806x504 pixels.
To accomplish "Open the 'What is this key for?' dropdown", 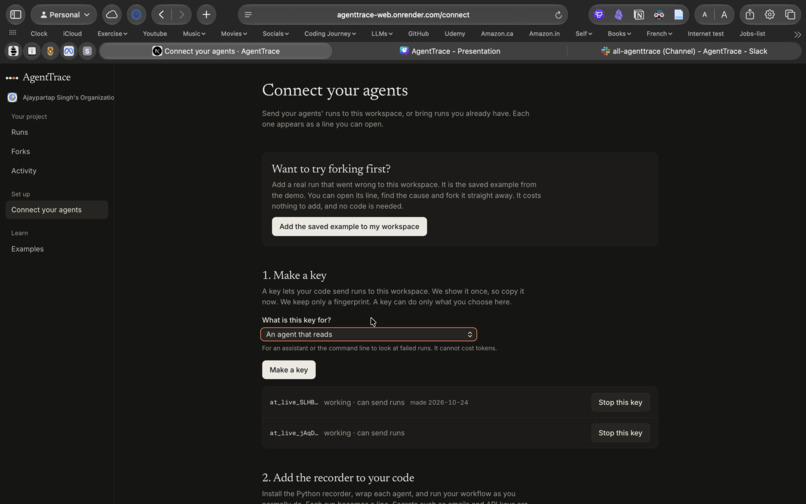I will point(369,334).
